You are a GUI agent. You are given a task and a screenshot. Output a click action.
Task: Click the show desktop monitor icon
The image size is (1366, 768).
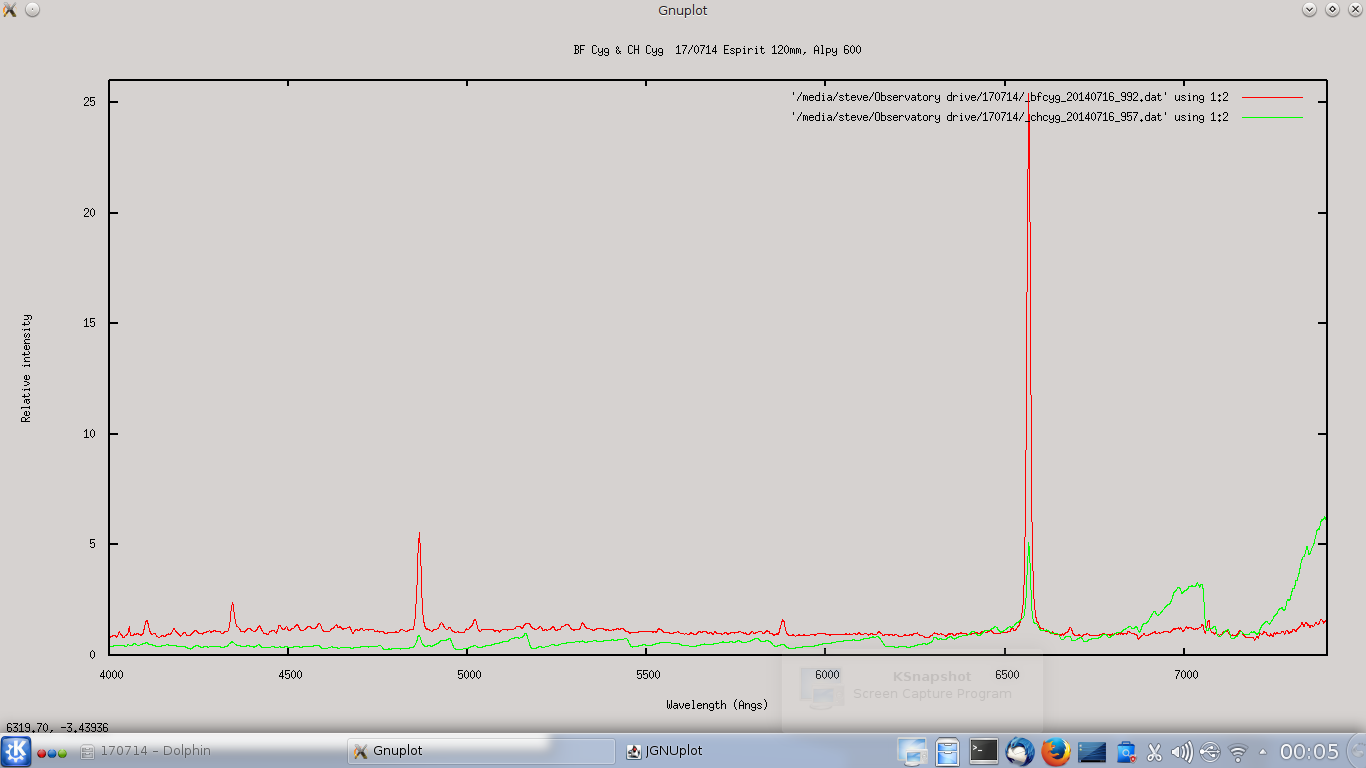click(912, 751)
